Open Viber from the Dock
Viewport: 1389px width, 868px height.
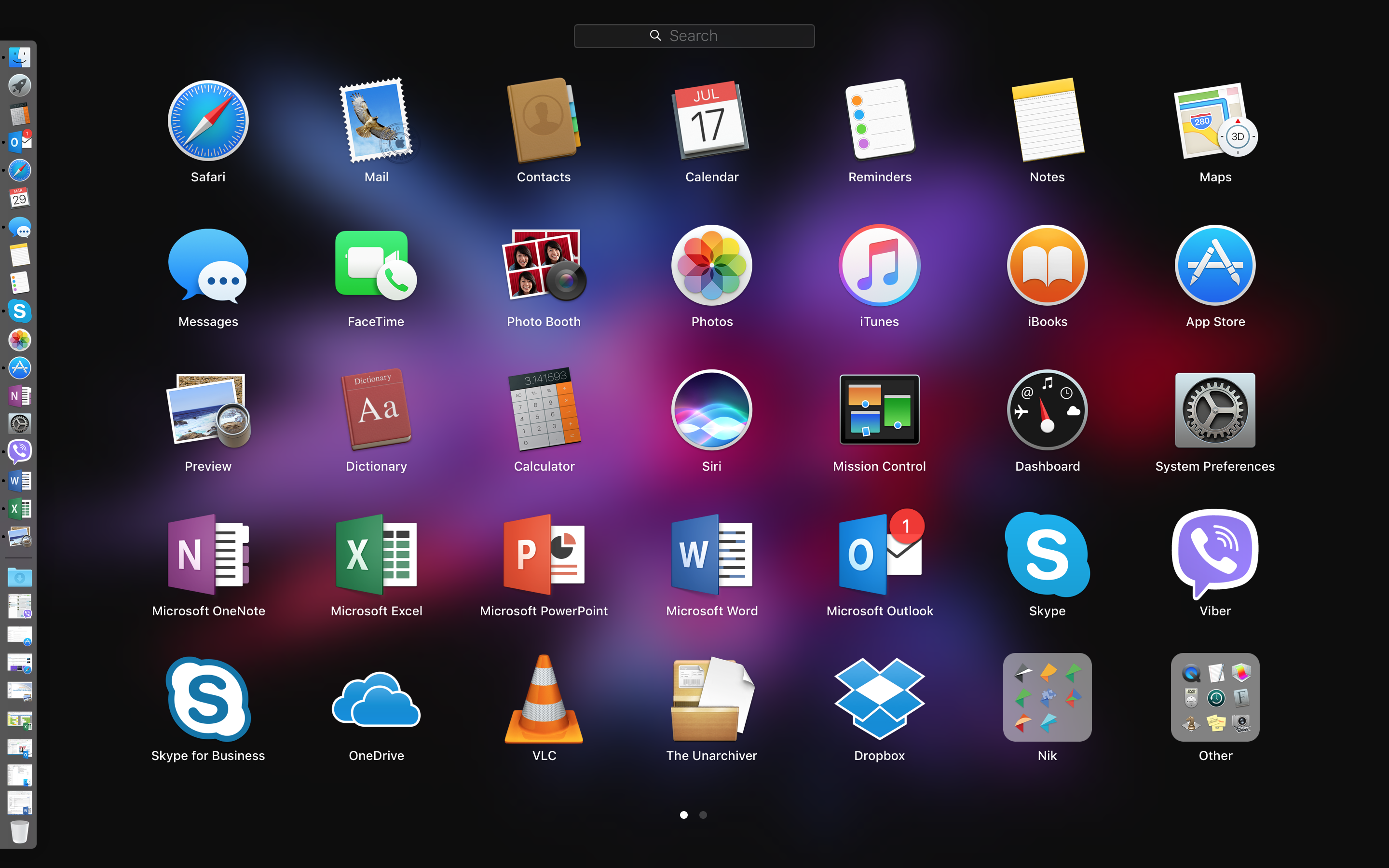(19, 452)
